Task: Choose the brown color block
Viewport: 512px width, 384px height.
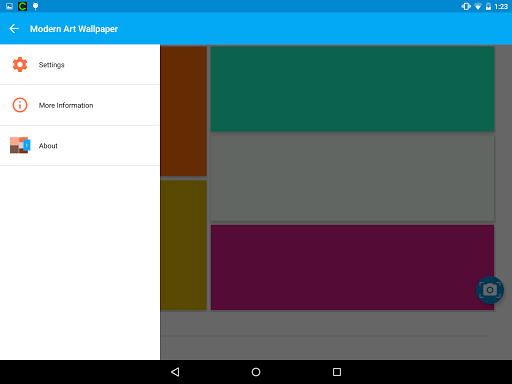Action: coord(184,111)
